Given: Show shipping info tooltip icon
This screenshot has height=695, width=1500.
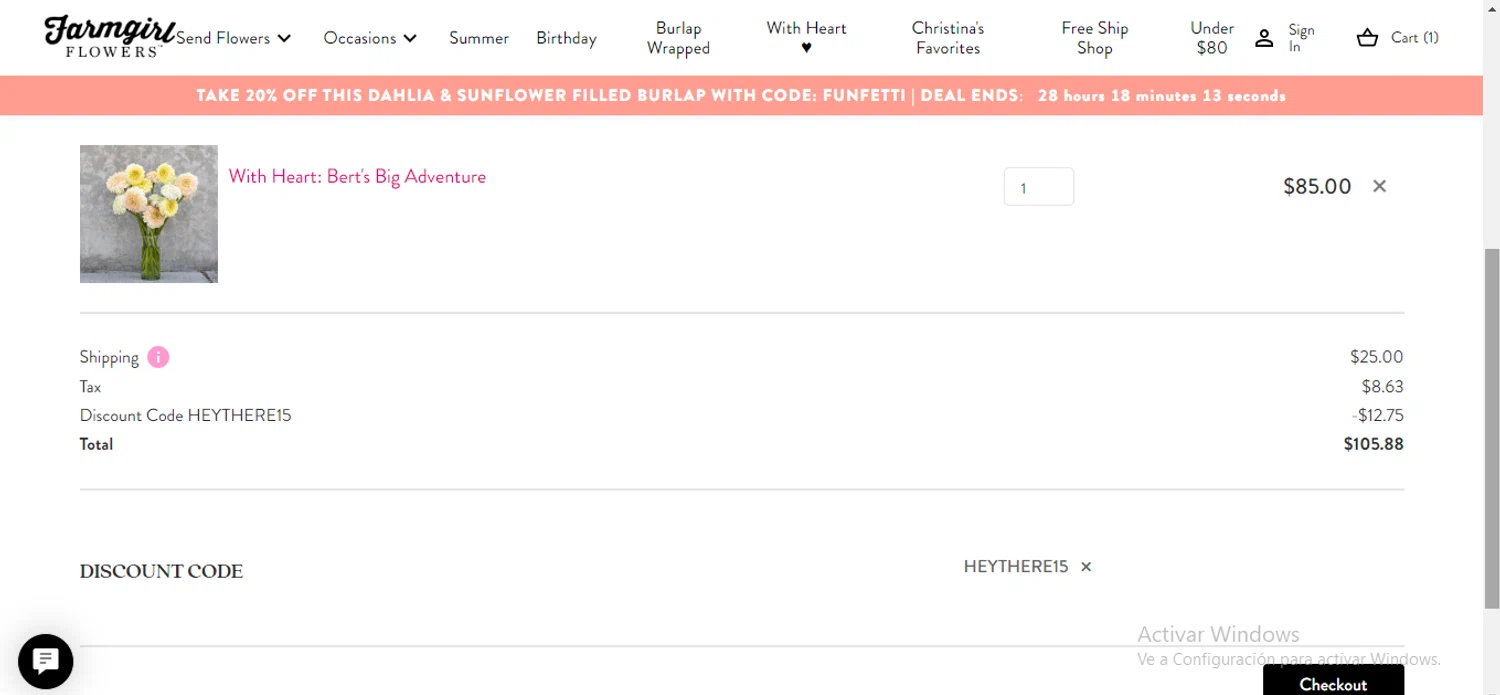Looking at the screenshot, I should click(x=158, y=357).
